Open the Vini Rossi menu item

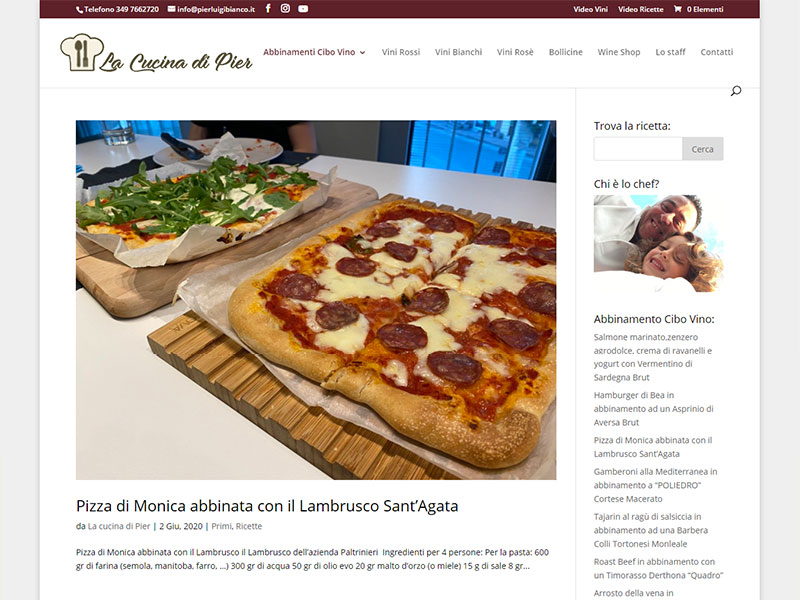(401, 52)
